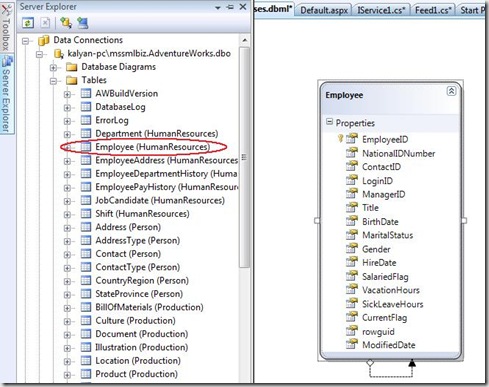489x387 pixels.
Task: Click the Employee (HumanResources) table icon
Action: 86,147
